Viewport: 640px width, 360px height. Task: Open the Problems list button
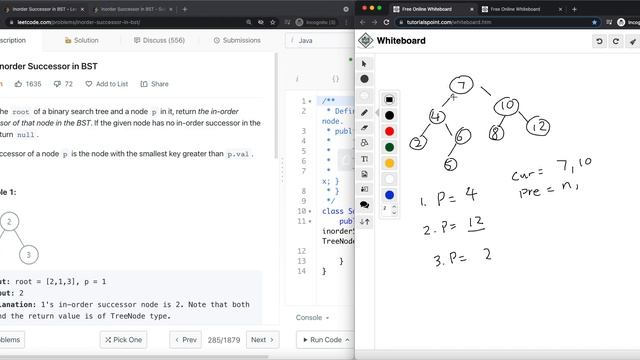coord(11,340)
